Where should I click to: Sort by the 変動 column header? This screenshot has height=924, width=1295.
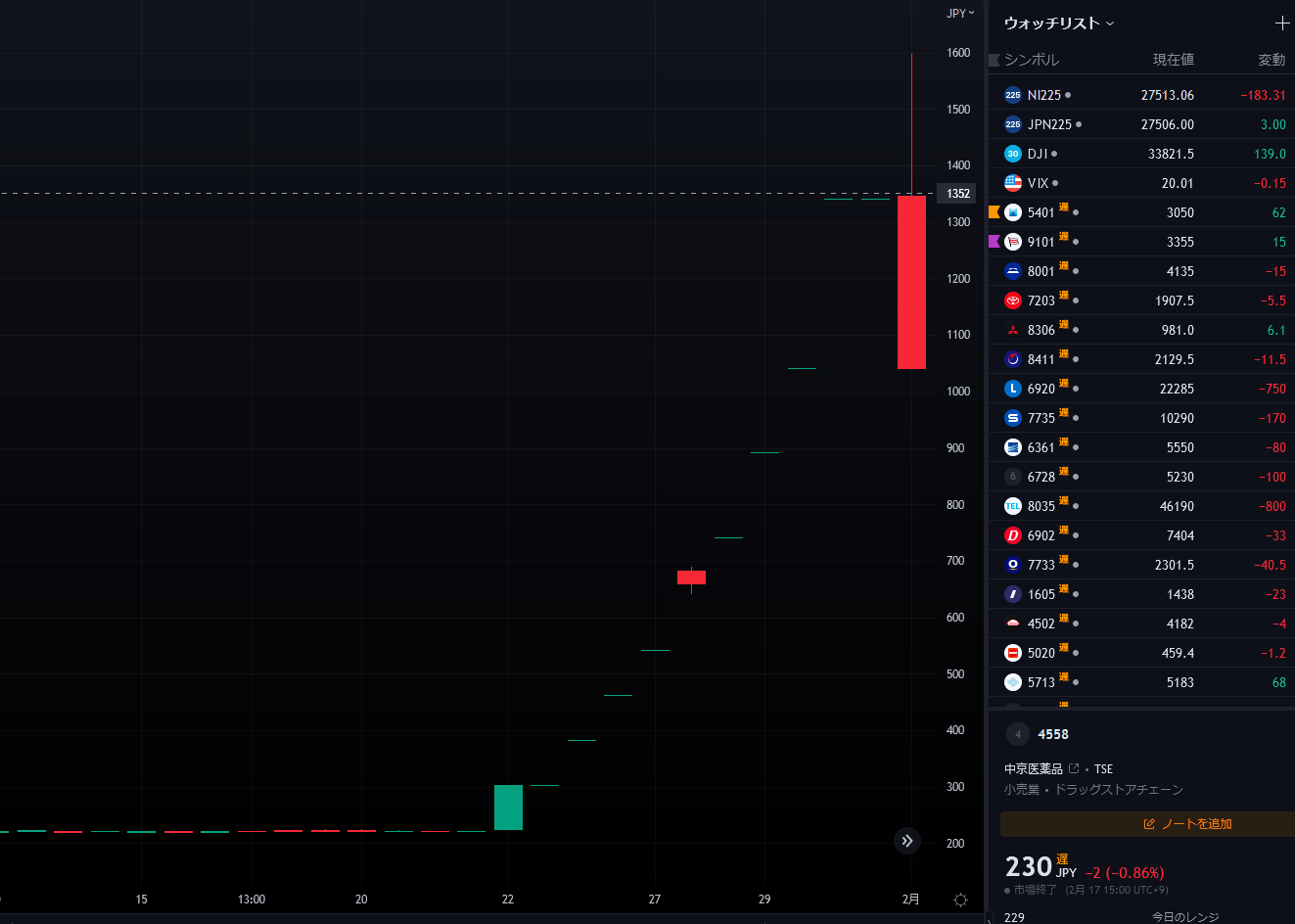[x=1271, y=60]
